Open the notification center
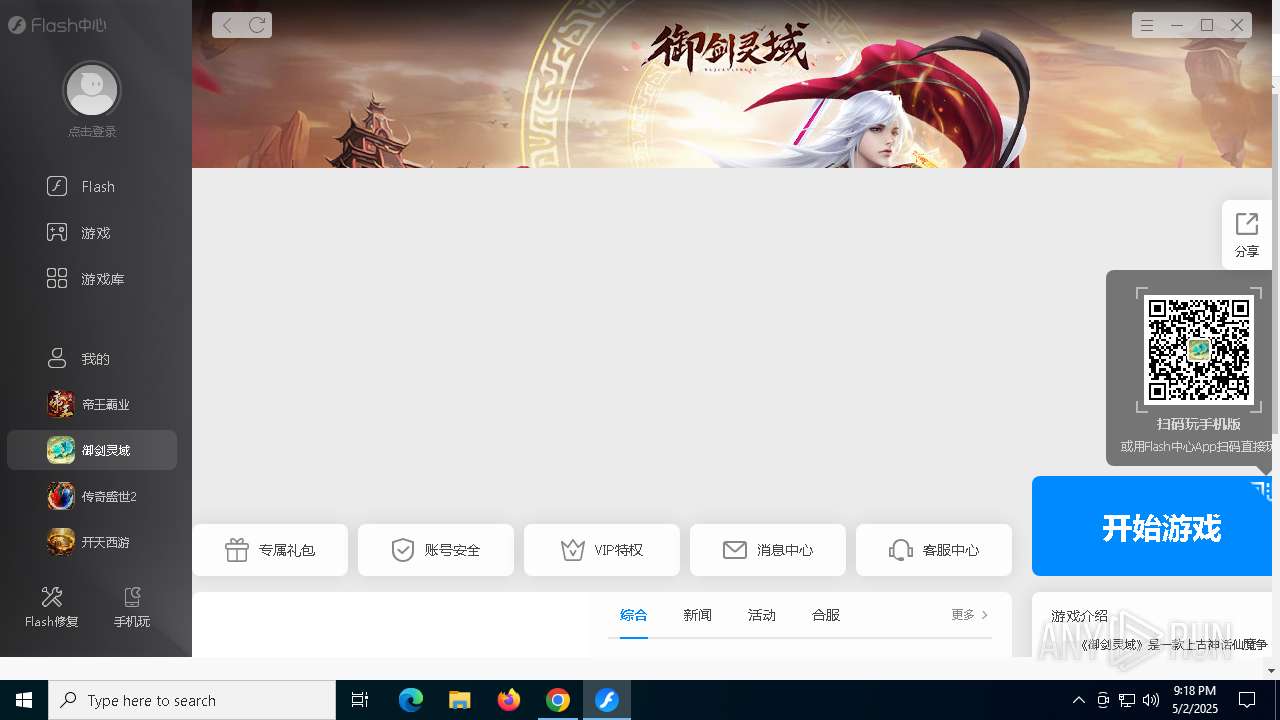Image resolution: width=1280 pixels, height=720 pixels. [1247, 700]
